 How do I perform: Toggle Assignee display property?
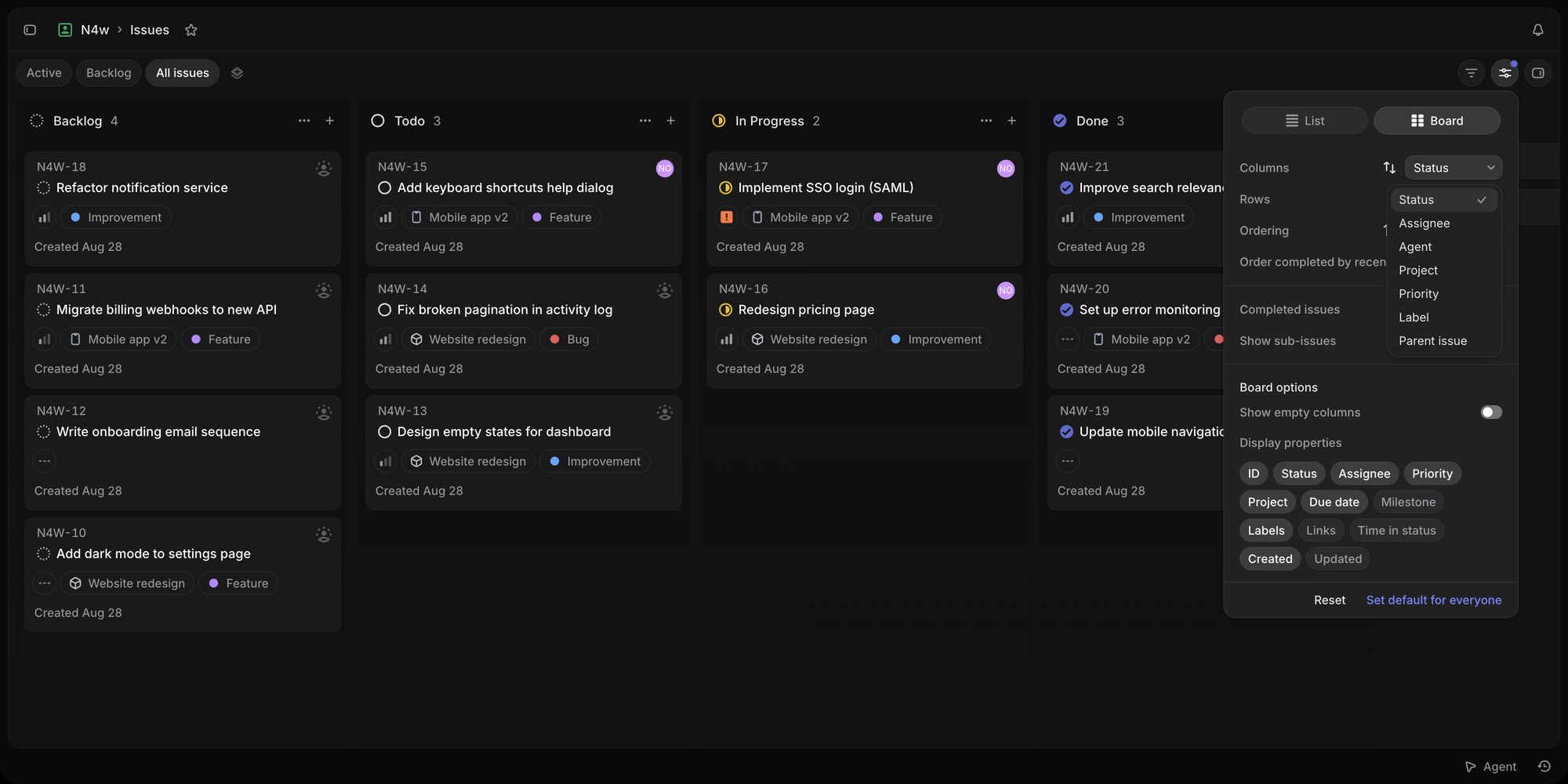tap(1364, 474)
